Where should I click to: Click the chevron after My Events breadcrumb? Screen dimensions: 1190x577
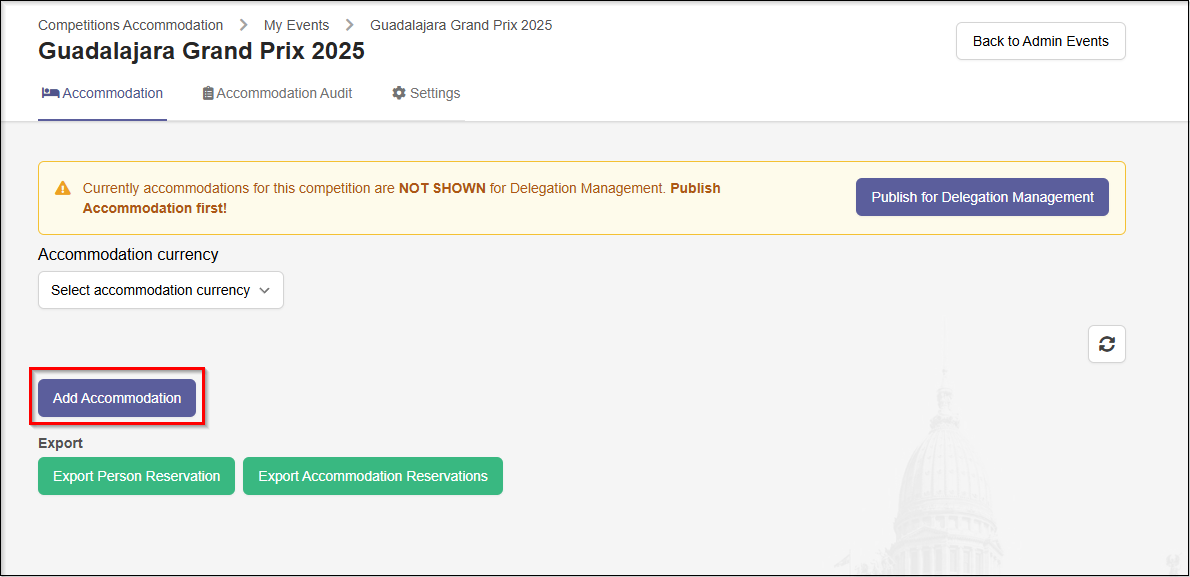pos(350,25)
